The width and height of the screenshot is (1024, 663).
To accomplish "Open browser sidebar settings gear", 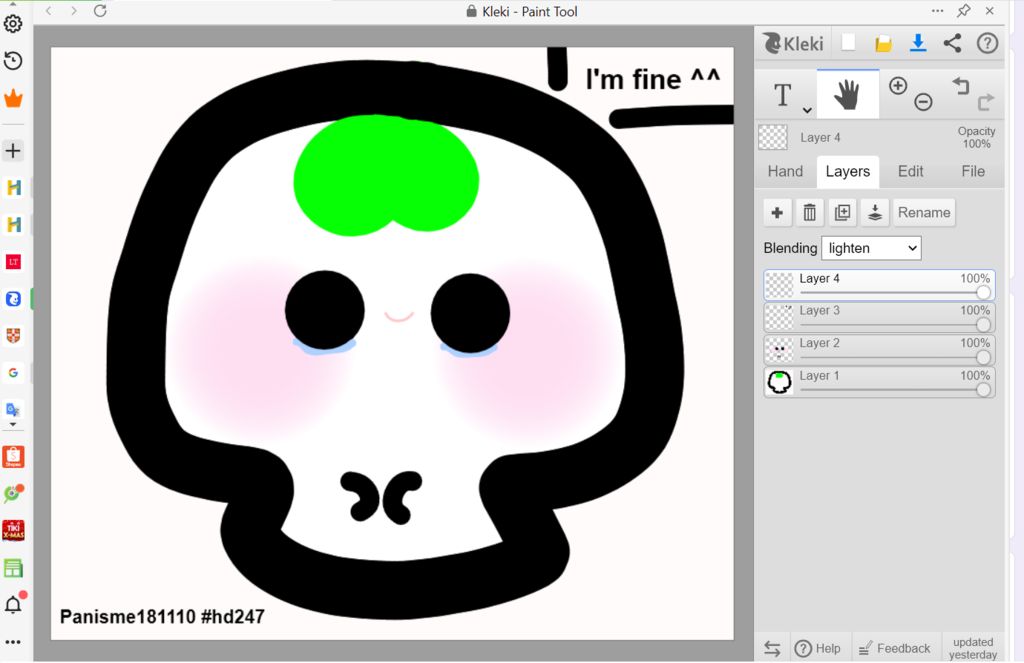I will tap(13, 24).
